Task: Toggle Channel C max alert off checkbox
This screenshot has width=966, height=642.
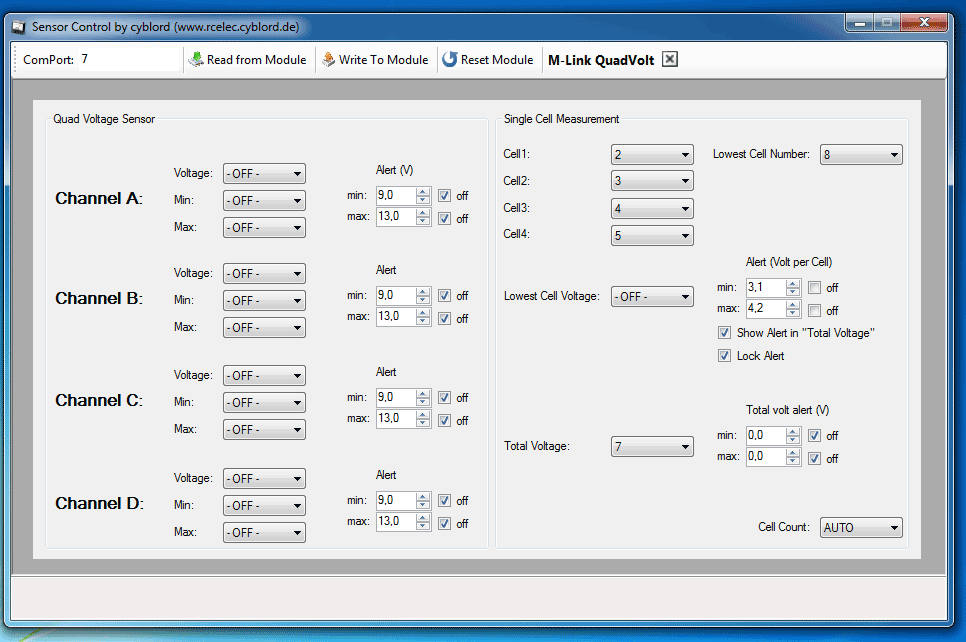Action: tap(444, 420)
